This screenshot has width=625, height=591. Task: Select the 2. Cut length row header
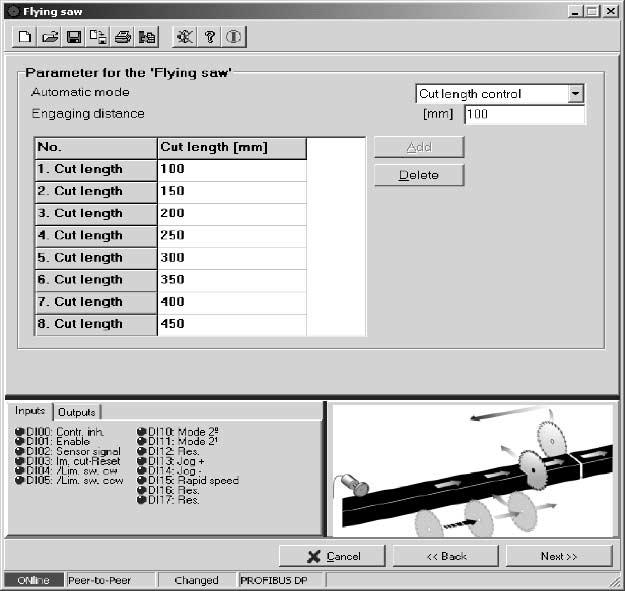[x=96, y=192]
